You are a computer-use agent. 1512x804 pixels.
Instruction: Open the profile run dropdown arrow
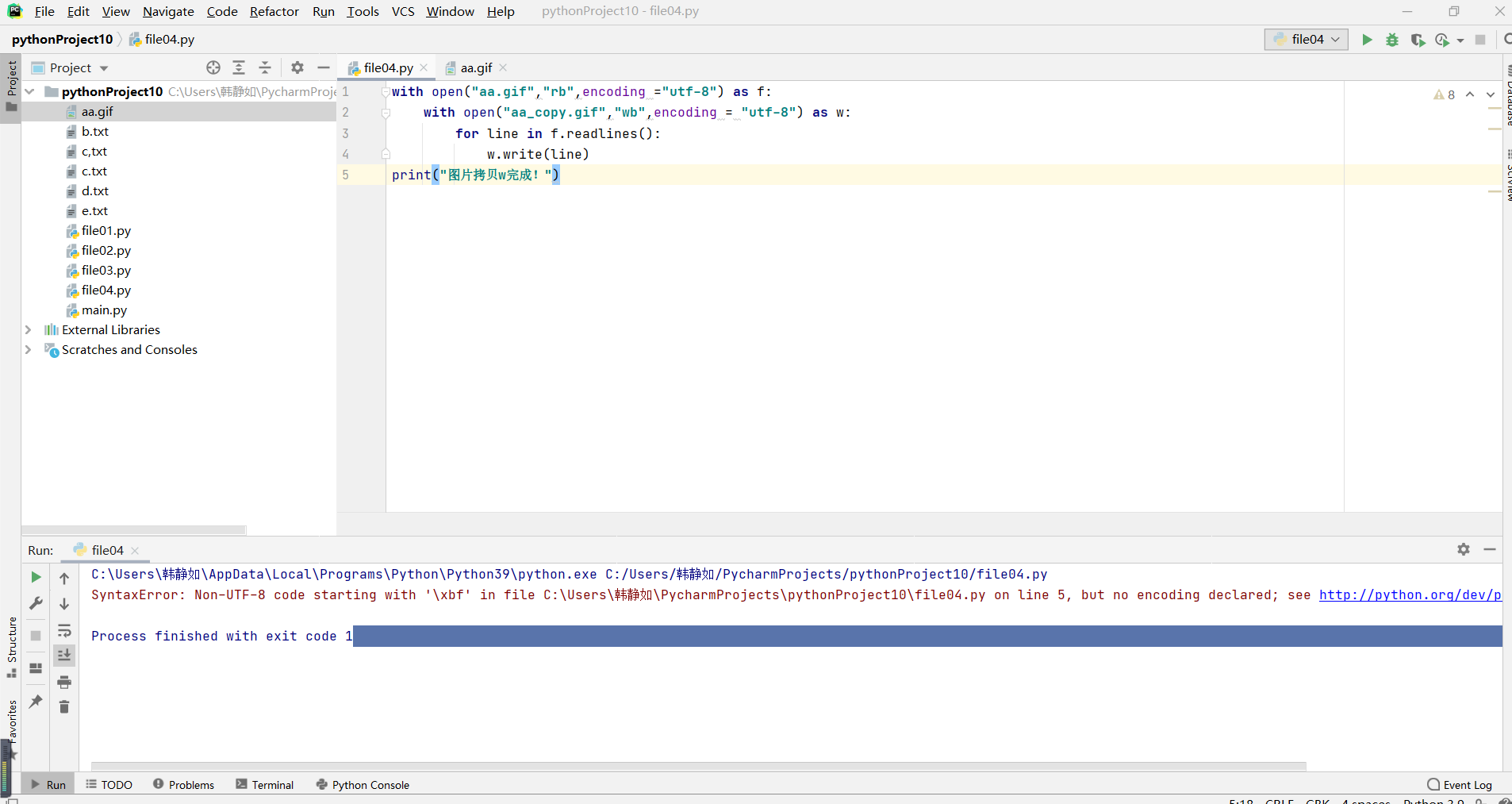[1460, 40]
